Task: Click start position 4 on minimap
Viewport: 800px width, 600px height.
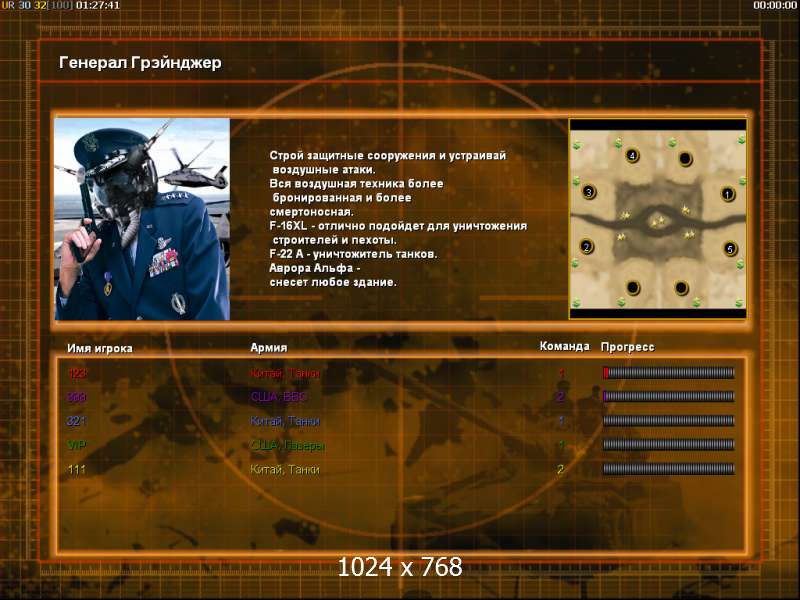Action: pos(632,155)
